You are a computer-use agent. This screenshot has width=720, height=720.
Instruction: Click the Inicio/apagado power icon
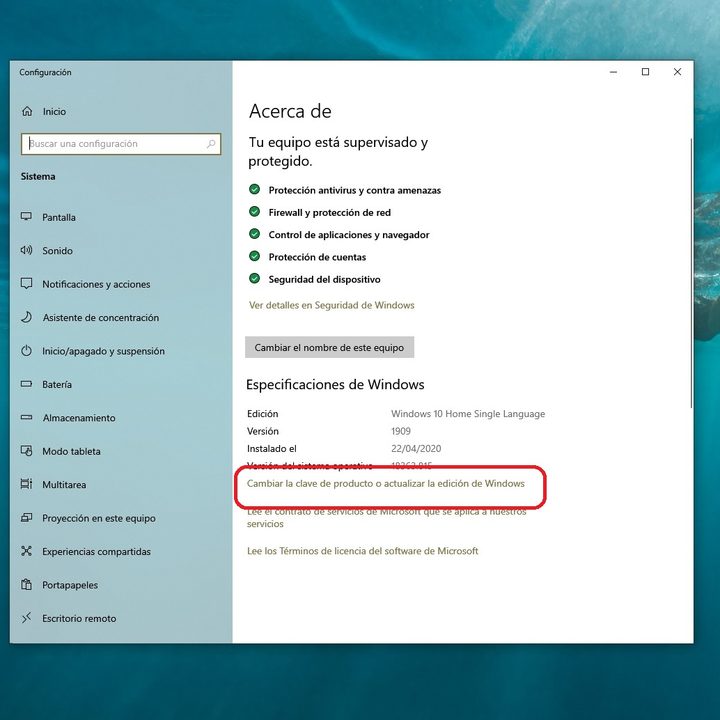pos(27,351)
